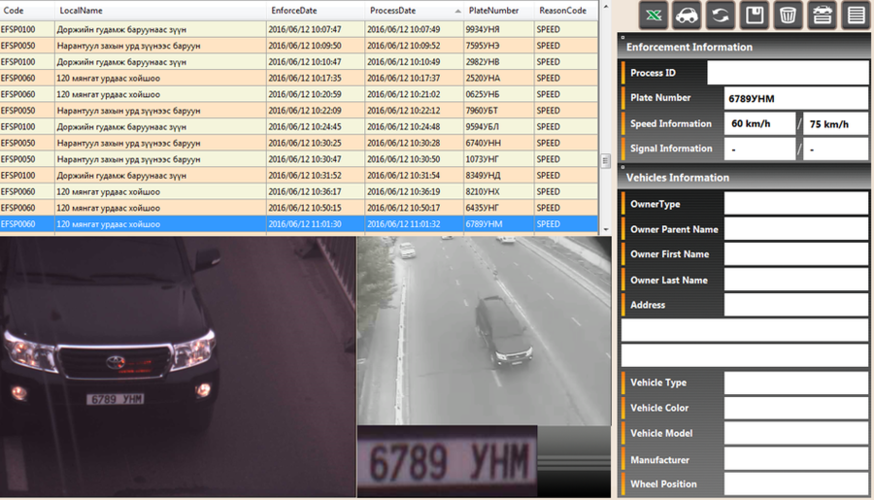This screenshot has width=874, height=500.
Task: Click the Process ID input field
Action: point(788,73)
